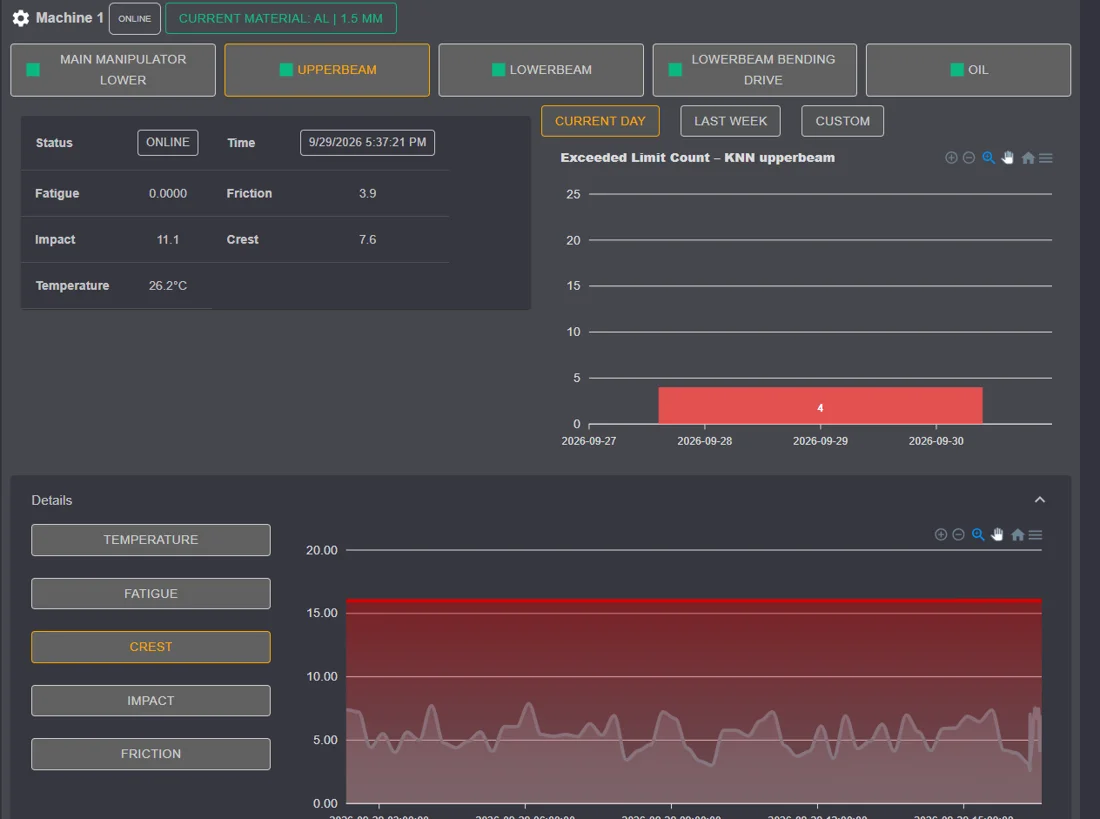Click the red threshold line in crest chart

point(694,601)
